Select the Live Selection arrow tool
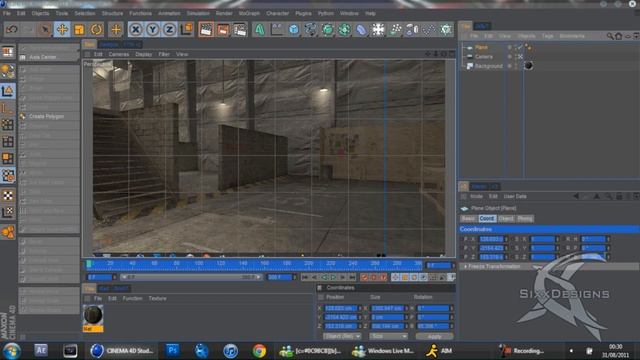This screenshot has width=640, height=360. [45, 29]
